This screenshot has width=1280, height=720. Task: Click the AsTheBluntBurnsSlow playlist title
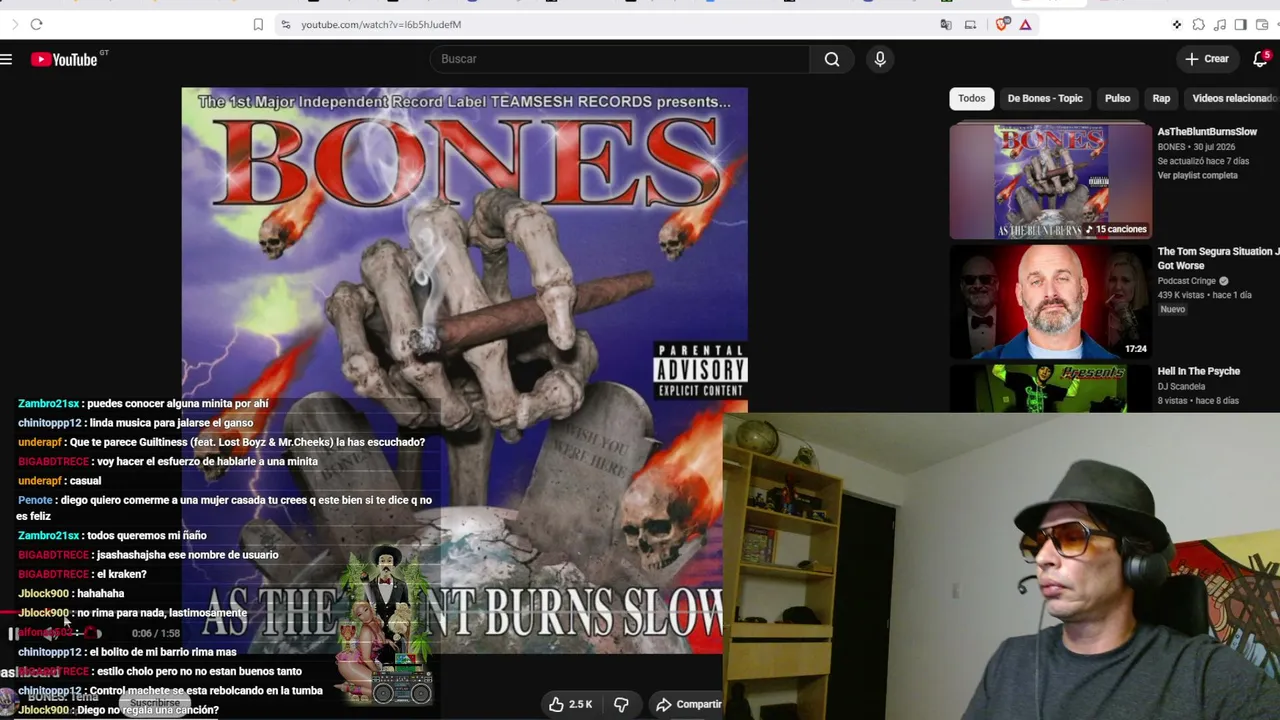click(1207, 132)
